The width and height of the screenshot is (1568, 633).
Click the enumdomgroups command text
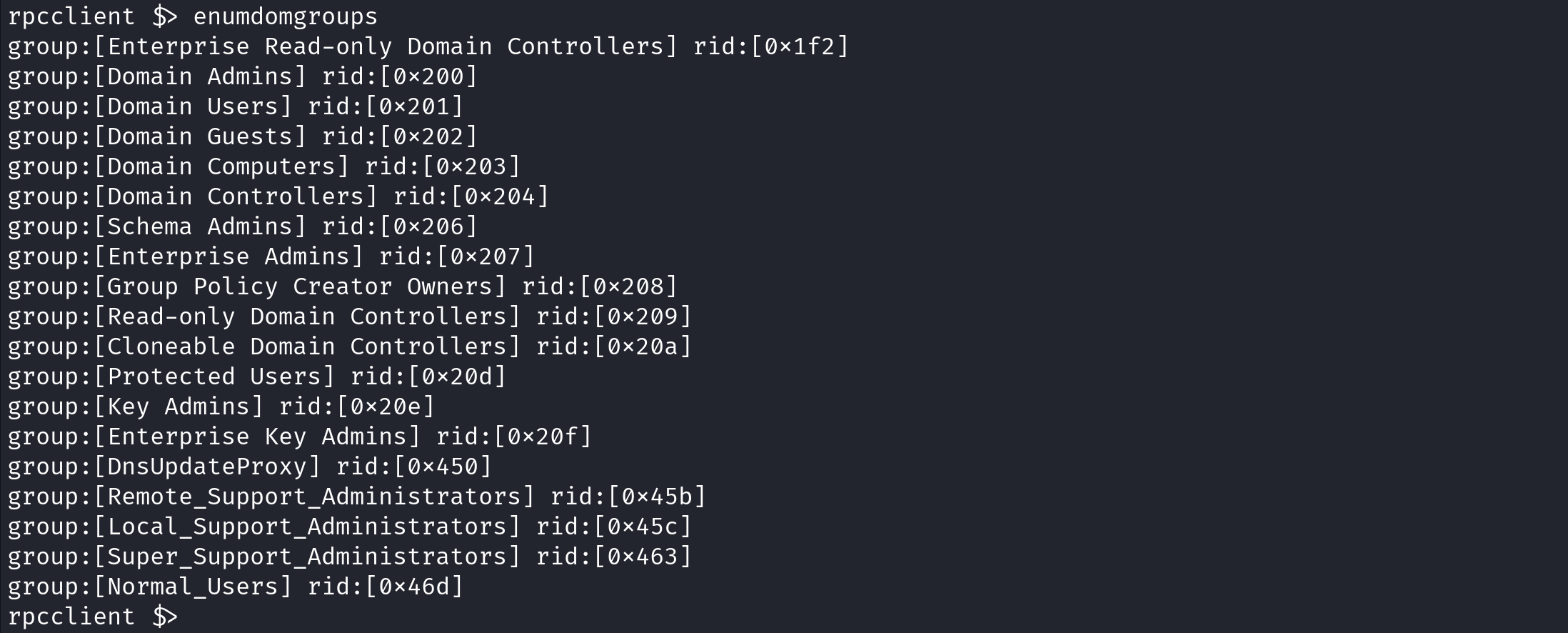click(286, 16)
